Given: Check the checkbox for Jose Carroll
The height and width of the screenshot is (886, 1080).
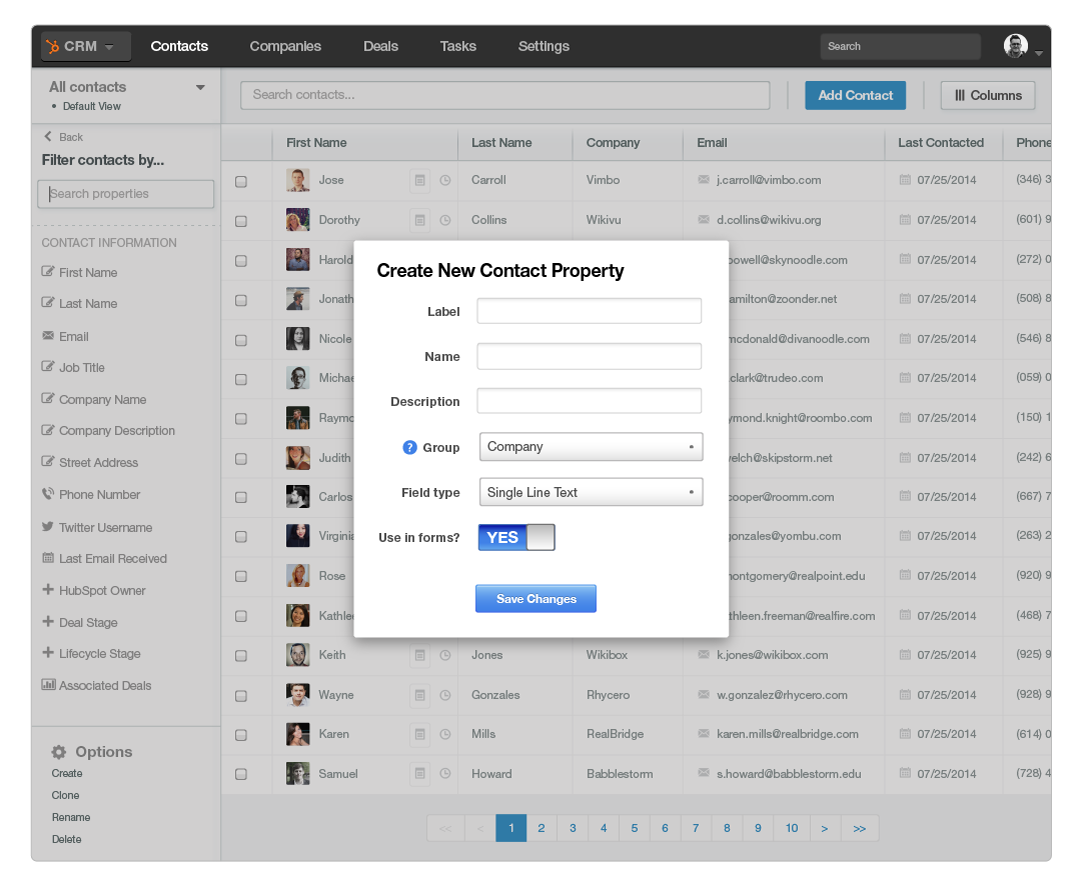Looking at the screenshot, I should coord(241,182).
